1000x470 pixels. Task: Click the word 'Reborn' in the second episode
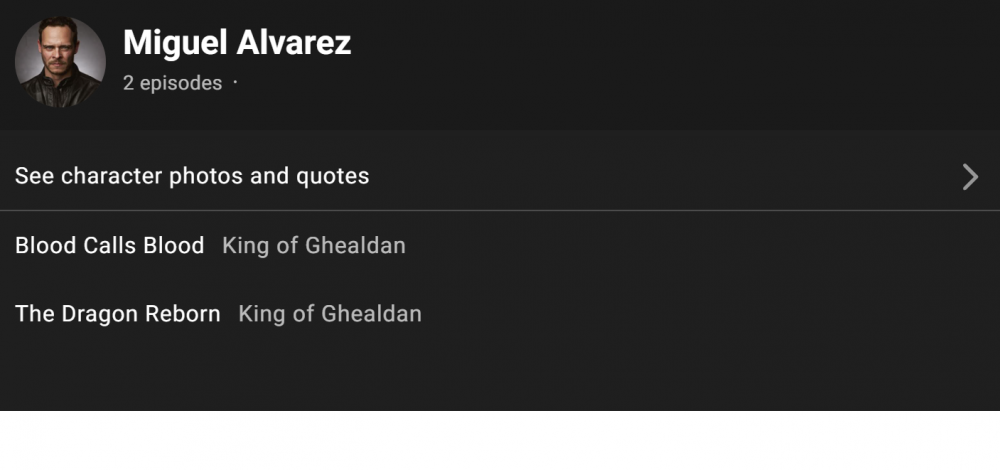[x=182, y=313]
